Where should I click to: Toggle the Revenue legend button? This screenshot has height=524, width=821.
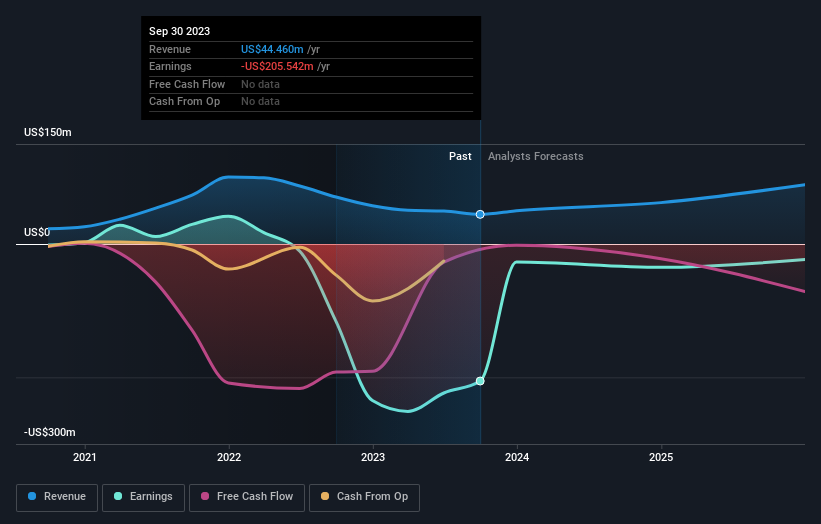click(57, 497)
